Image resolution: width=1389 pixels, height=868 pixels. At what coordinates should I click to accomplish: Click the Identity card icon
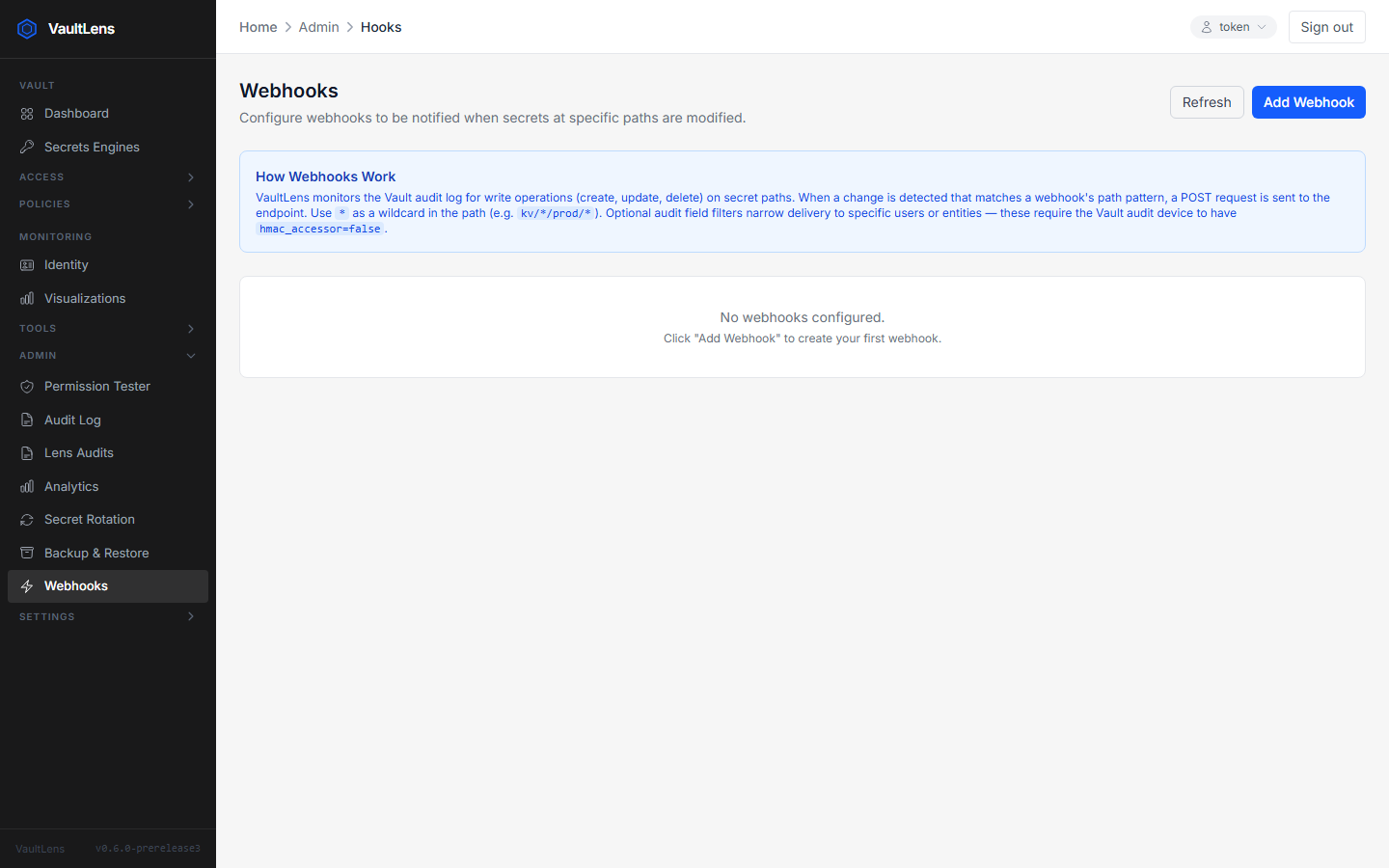27,265
